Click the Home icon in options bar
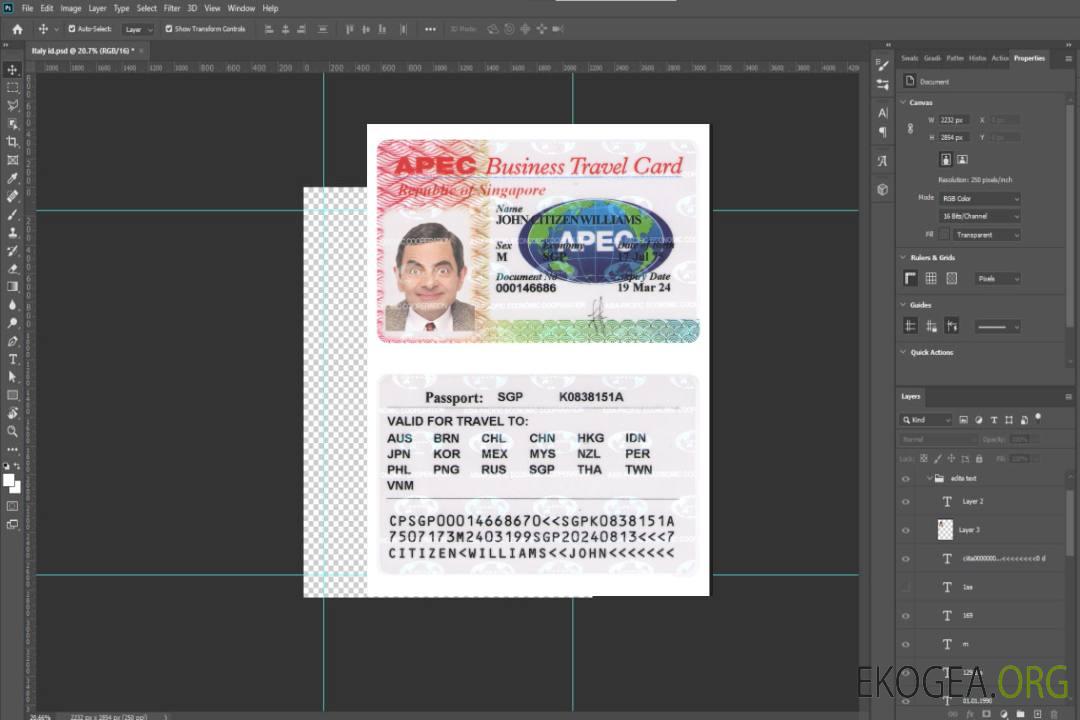1080x720 pixels. [x=17, y=29]
